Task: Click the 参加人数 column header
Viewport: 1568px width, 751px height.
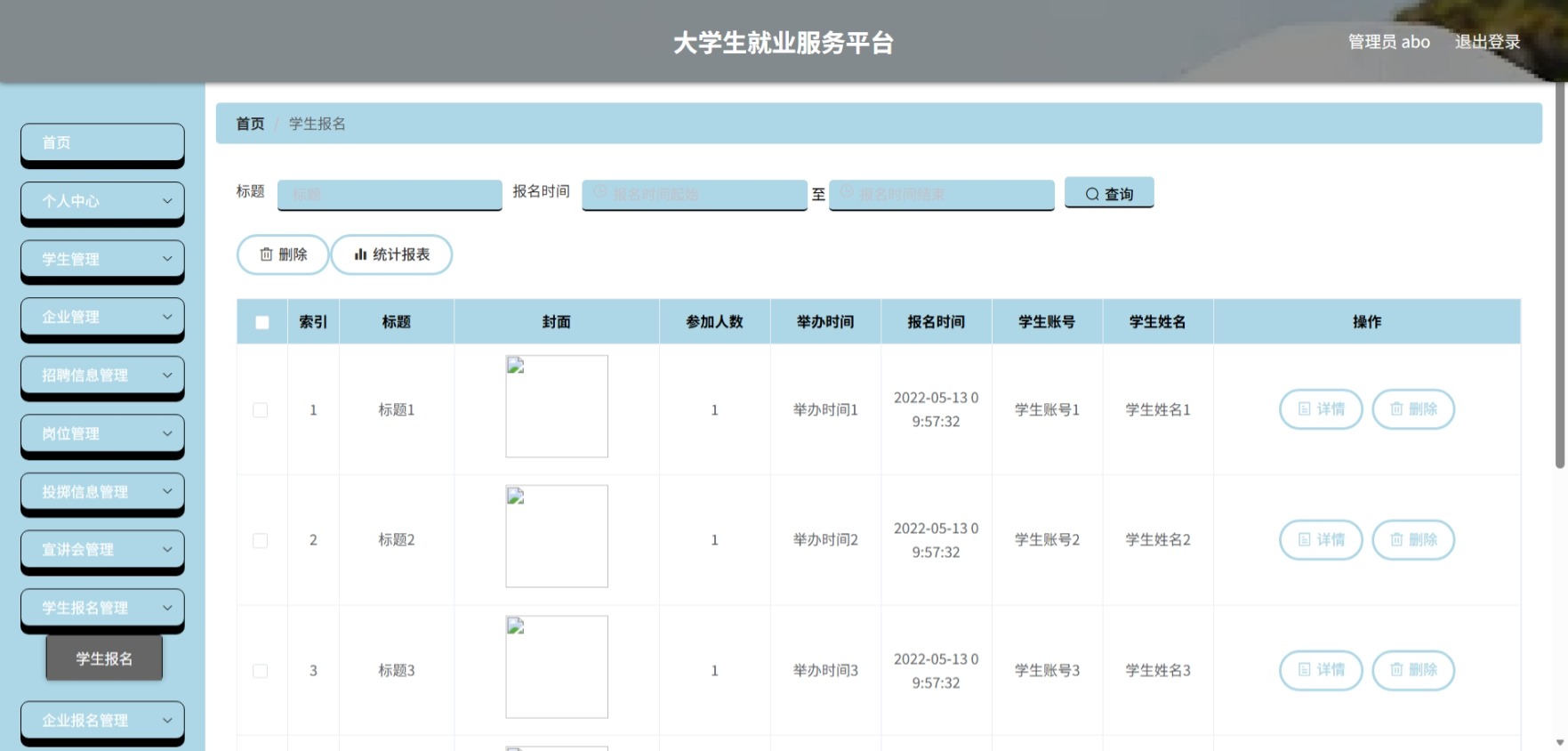Action: 714,322
